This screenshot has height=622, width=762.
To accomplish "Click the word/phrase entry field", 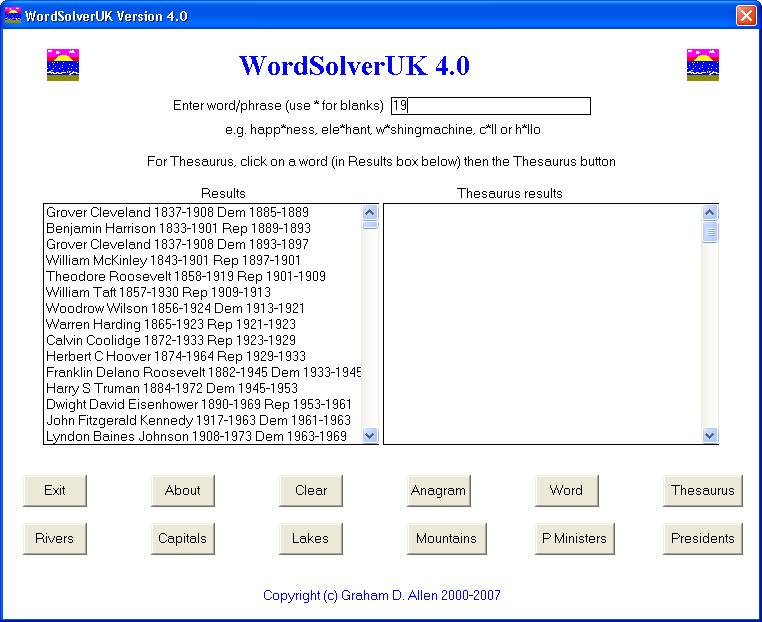I will point(490,106).
